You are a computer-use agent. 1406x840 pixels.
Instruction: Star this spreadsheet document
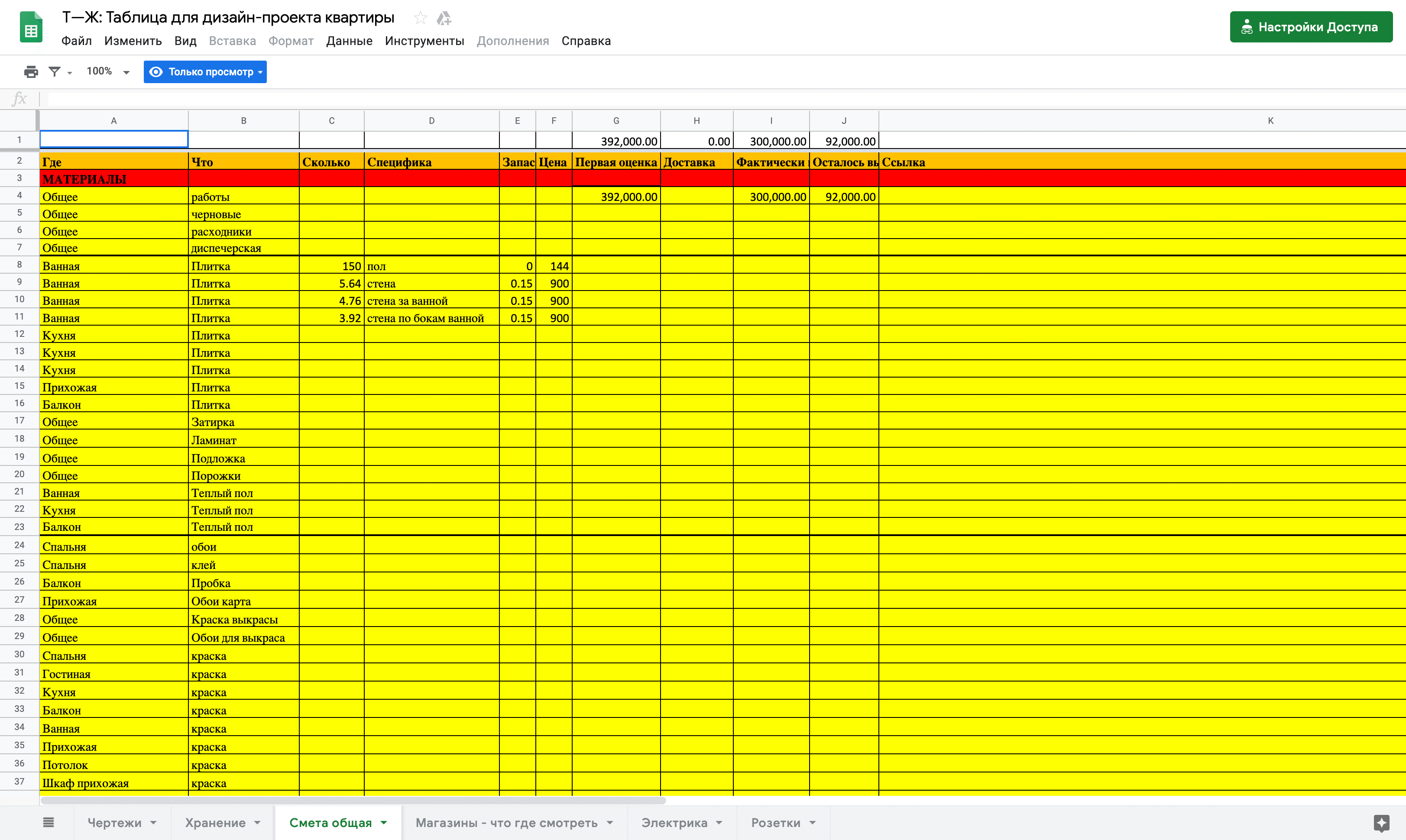[420, 18]
